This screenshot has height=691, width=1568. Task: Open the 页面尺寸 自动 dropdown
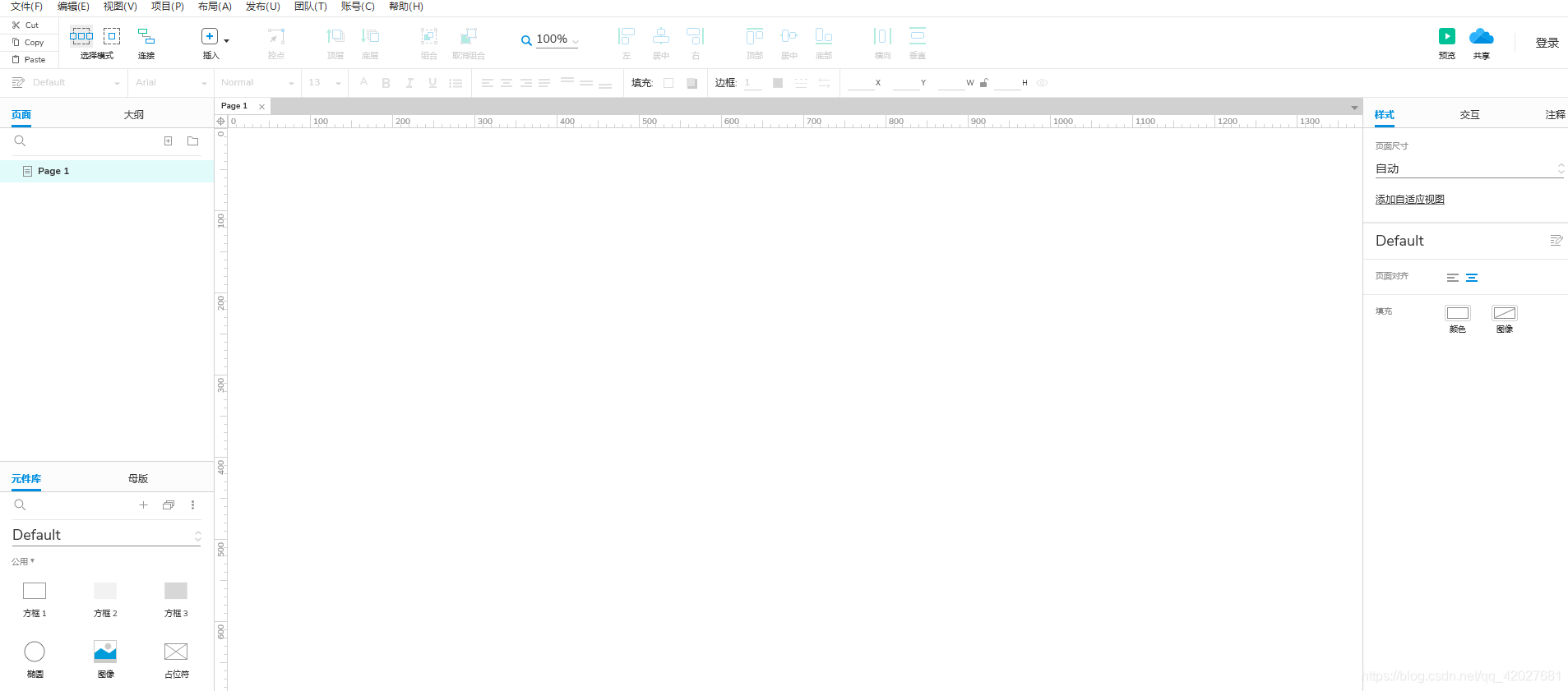[1469, 168]
